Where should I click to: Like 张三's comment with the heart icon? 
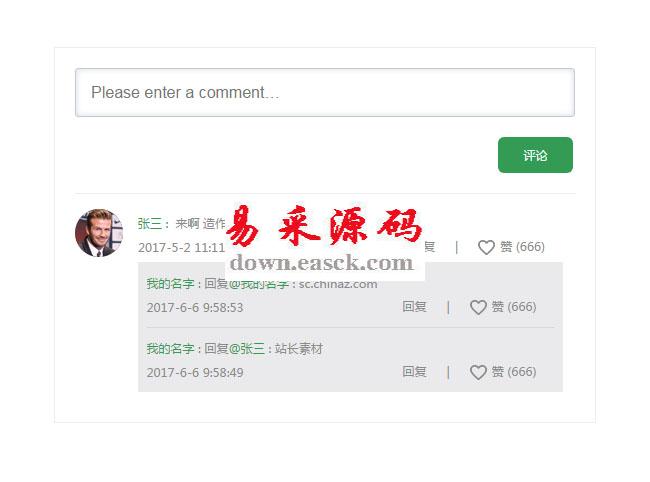click(486, 247)
